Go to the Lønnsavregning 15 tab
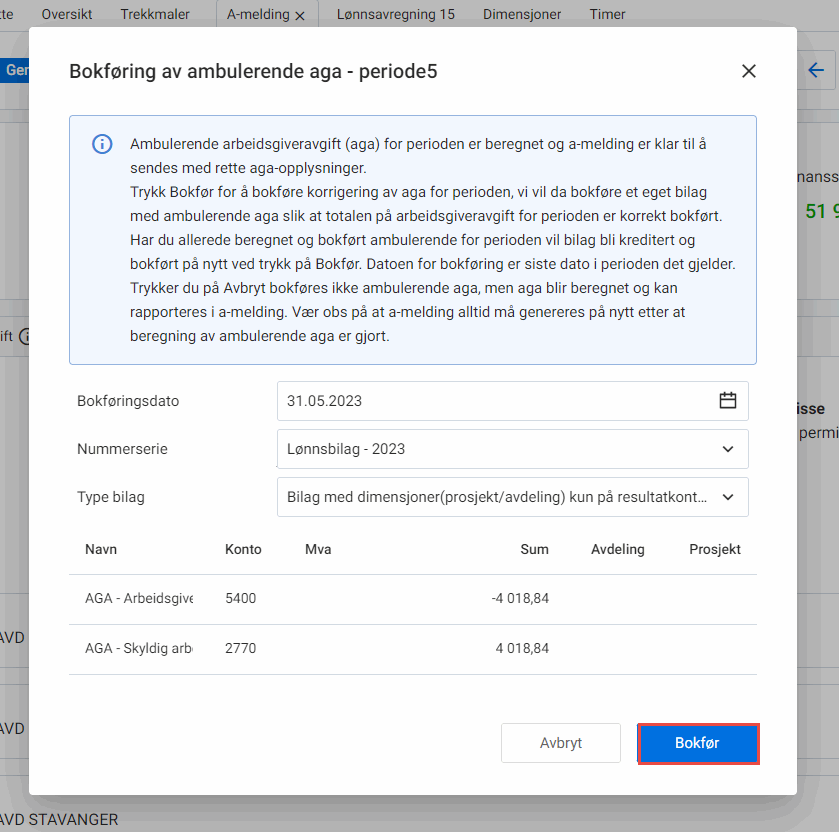The width and height of the screenshot is (839, 832). 395,15
